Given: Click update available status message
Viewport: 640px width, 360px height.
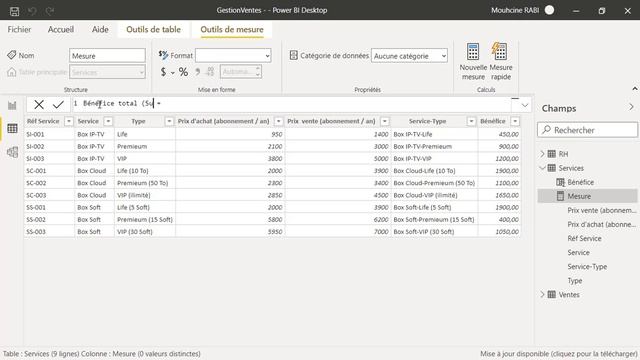Looking at the screenshot, I should click(x=558, y=354).
